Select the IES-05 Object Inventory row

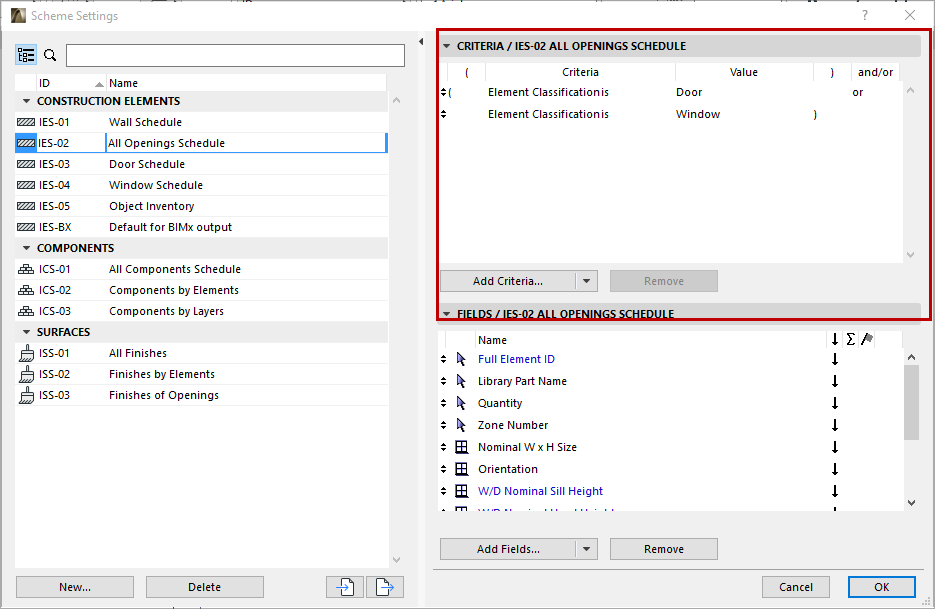tap(201, 206)
